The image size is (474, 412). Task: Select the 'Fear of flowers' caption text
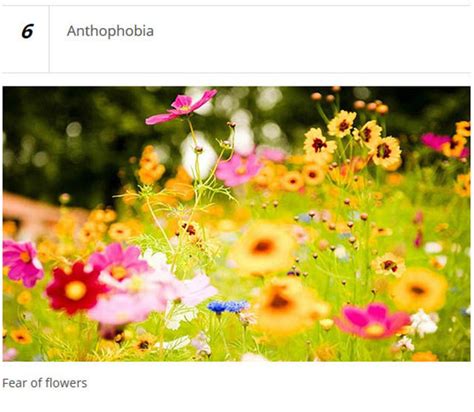tap(45, 383)
